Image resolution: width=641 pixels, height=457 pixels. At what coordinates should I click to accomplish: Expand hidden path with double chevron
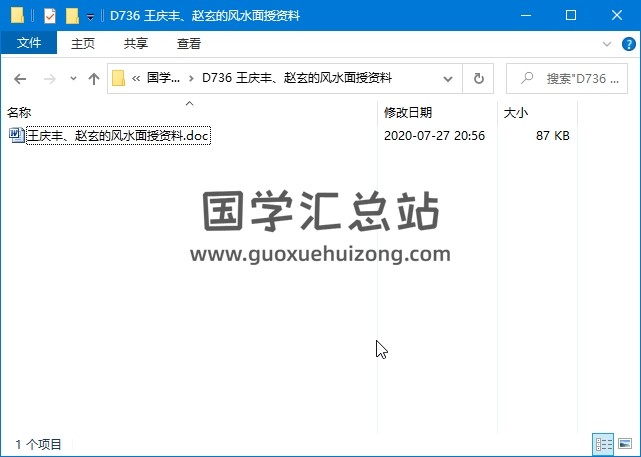136,78
